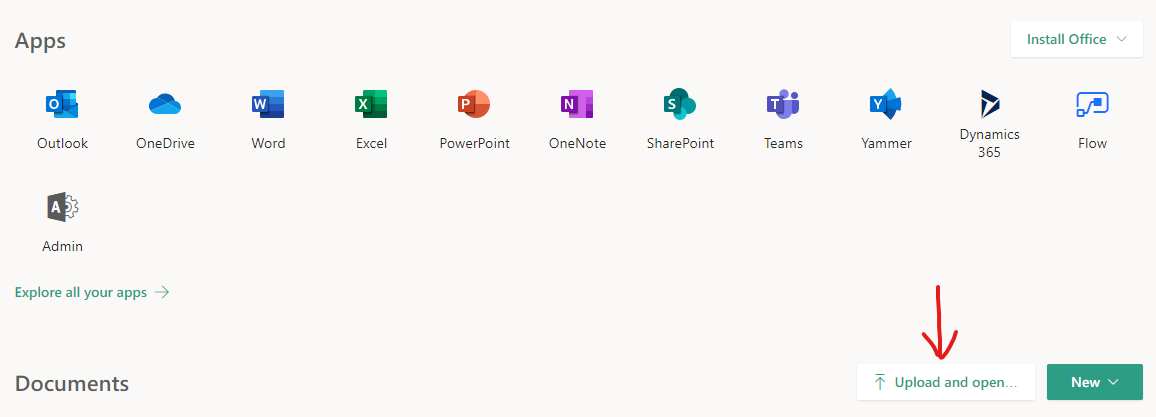1156x417 pixels.
Task: Click the Outlook label text
Action: coord(63,144)
